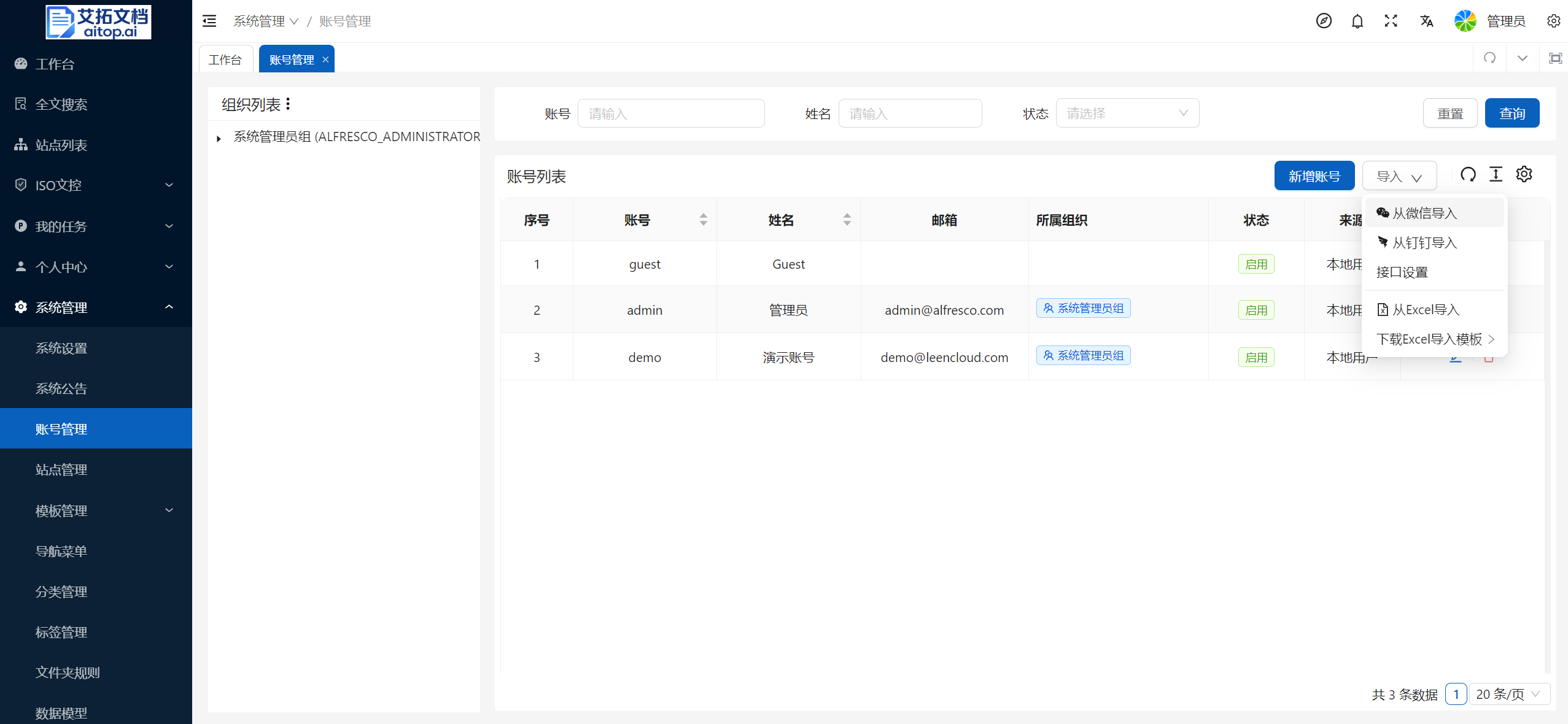
Task: Click the table density height icon
Action: click(x=1496, y=175)
